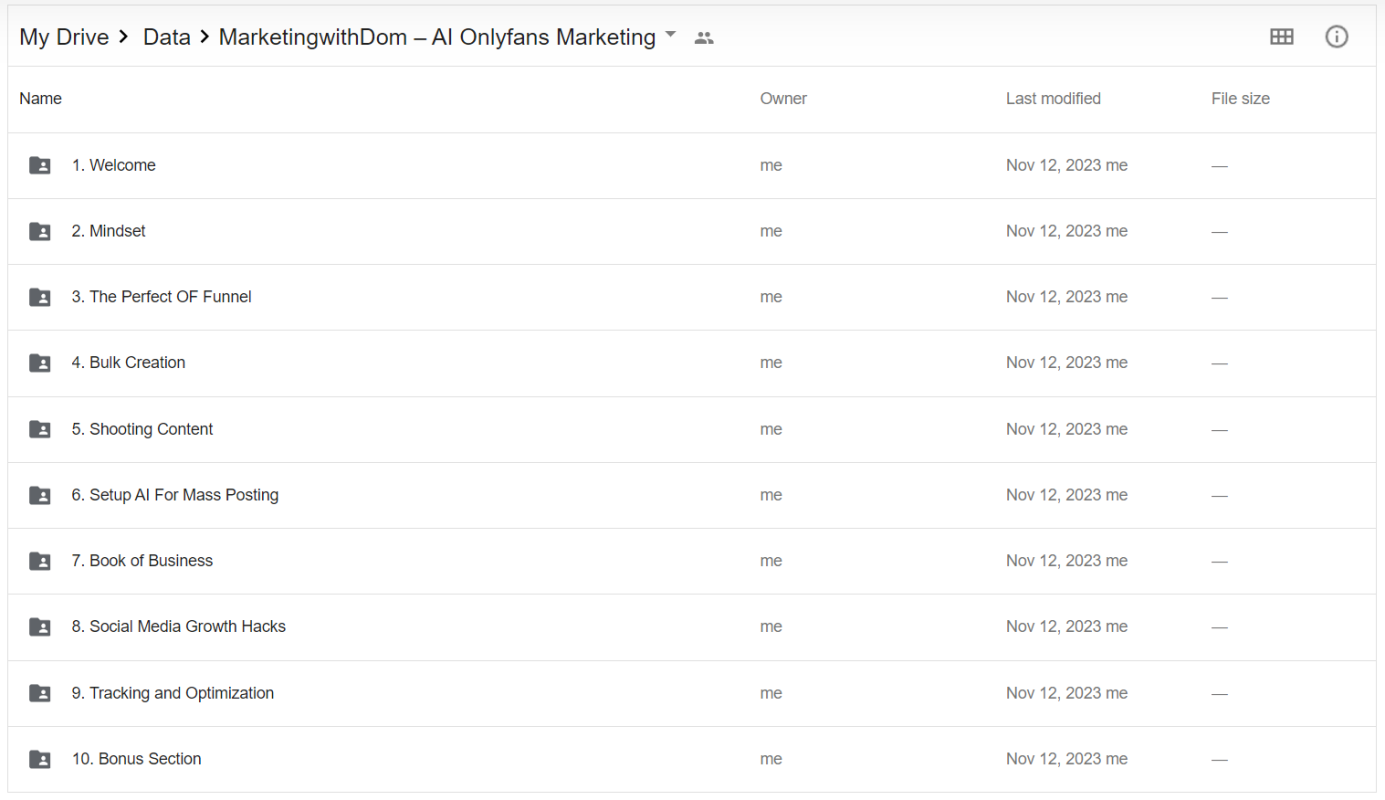Screen dimensions: 1385x800
Task: Open the view details info panel
Action: (1336, 37)
